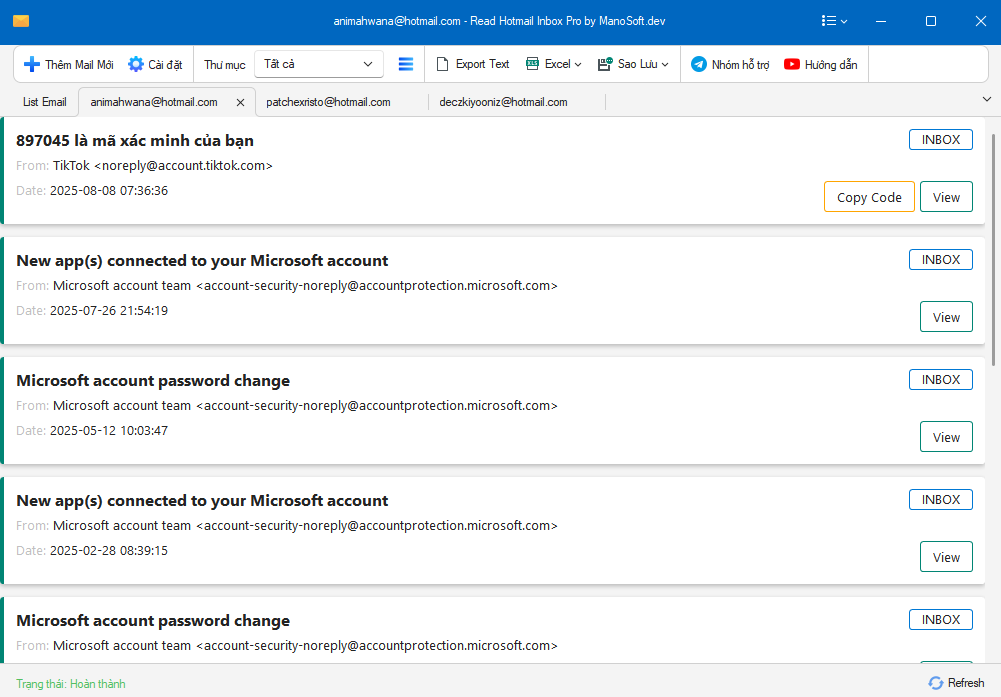
Task: Select the date 2025-08-08 07:36:36
Action: (109, 191)
